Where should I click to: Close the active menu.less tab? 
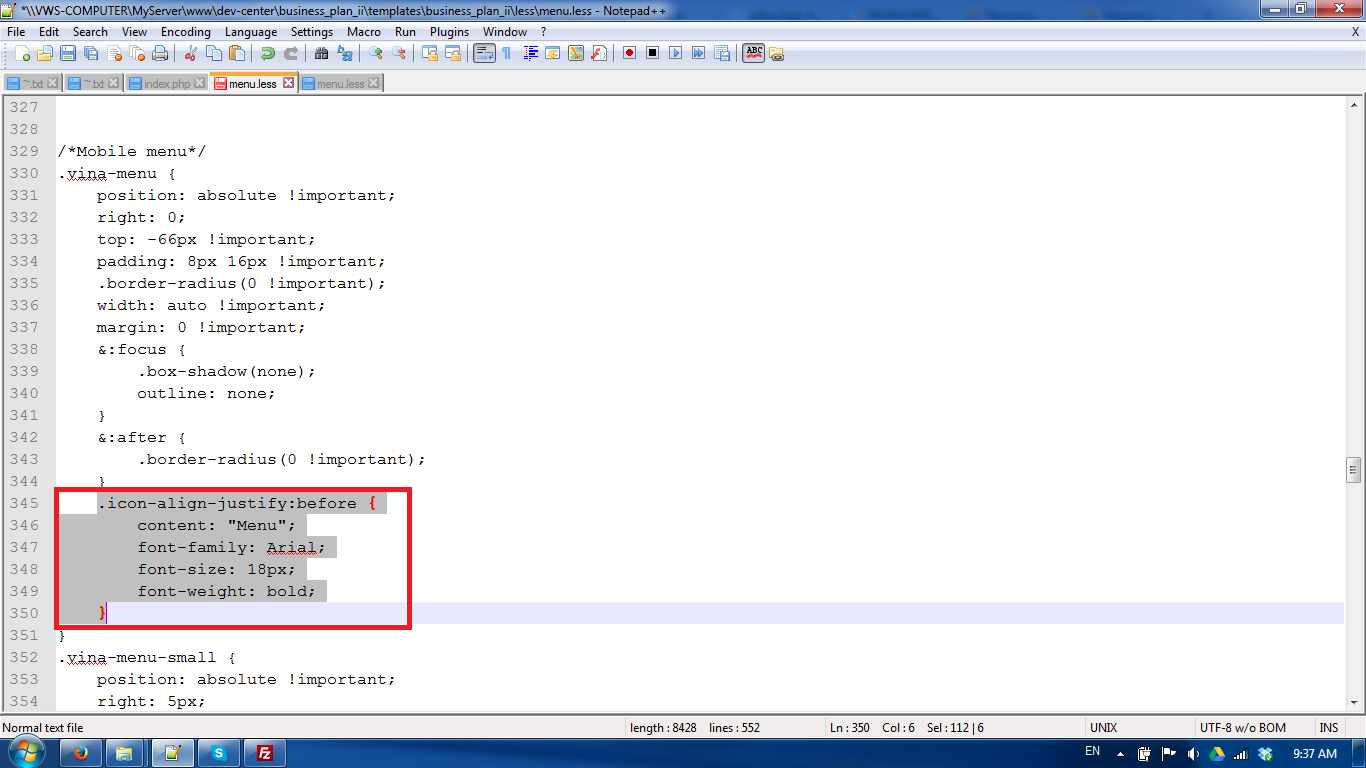289,83
